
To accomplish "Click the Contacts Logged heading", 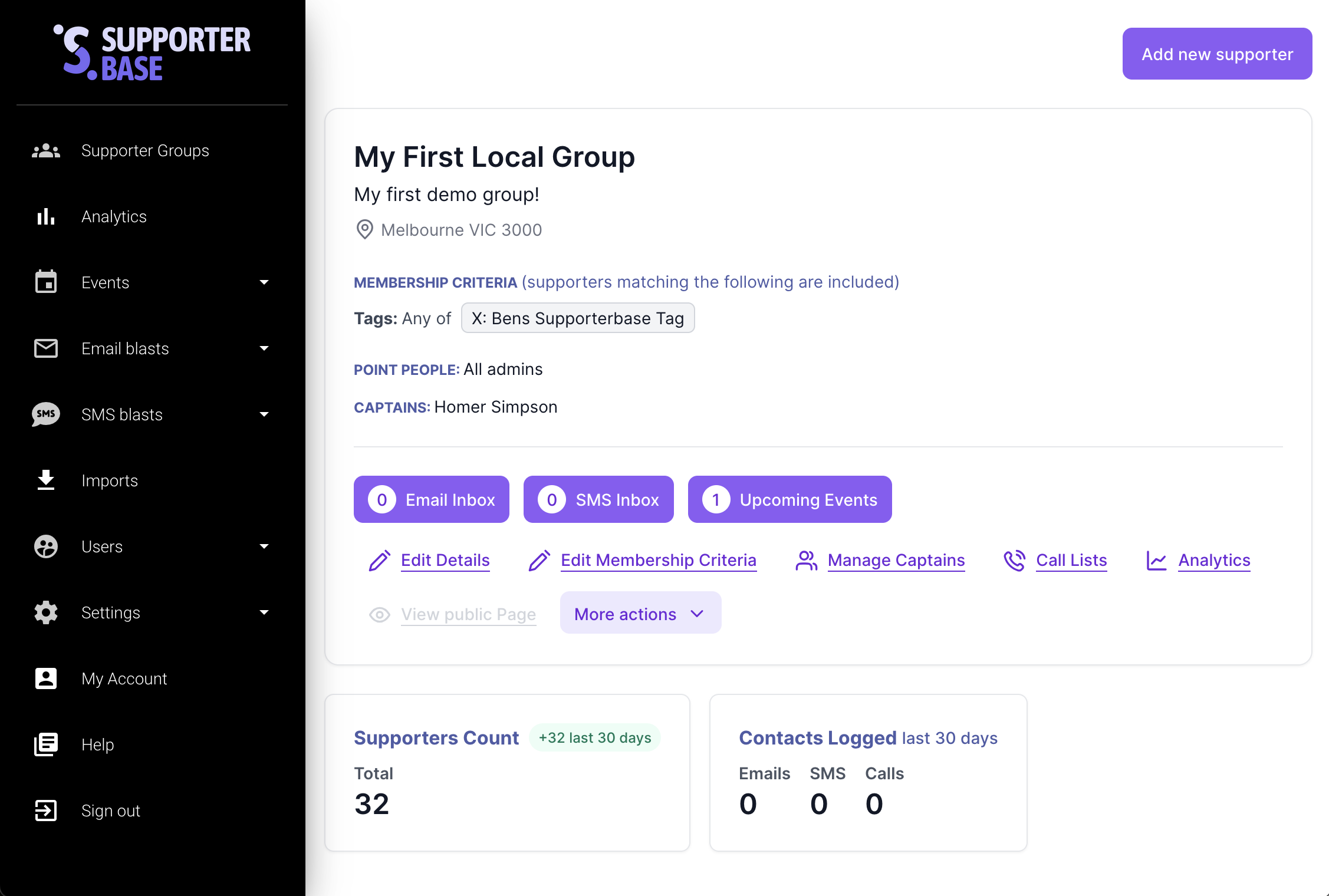I will tap(818, 738).
